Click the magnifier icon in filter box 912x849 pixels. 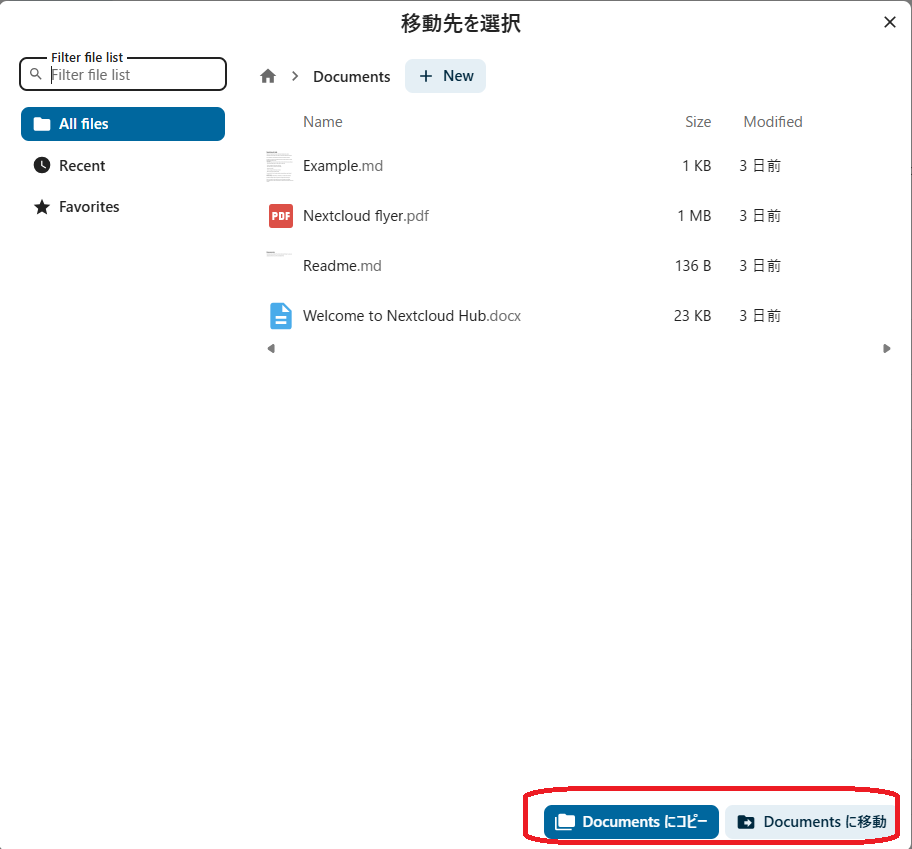(37, 75)
